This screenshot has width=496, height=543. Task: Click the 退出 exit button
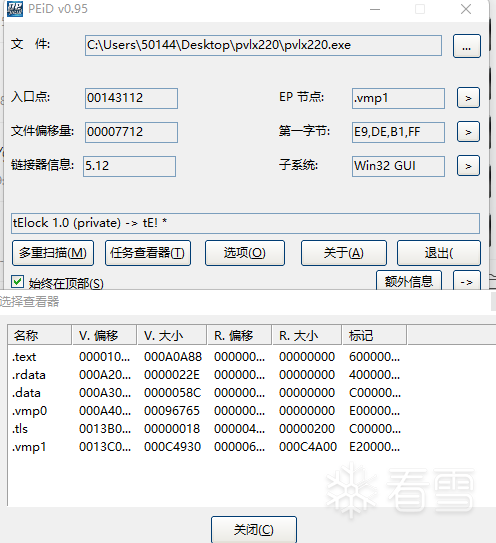pyautogui.click(x=439, y=253)
